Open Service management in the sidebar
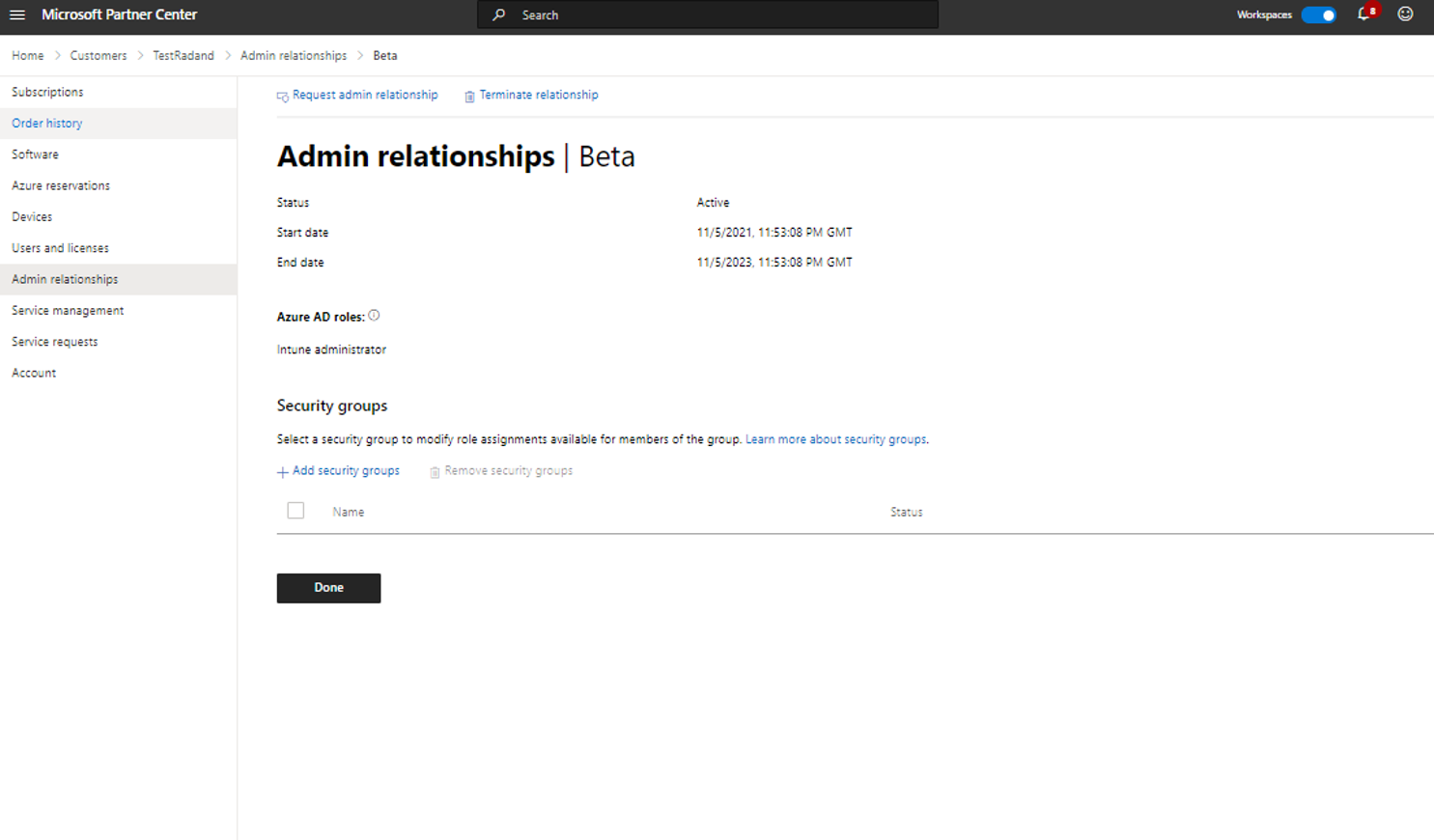Viewport: 1434px width, 840px height. pos(118,310)
